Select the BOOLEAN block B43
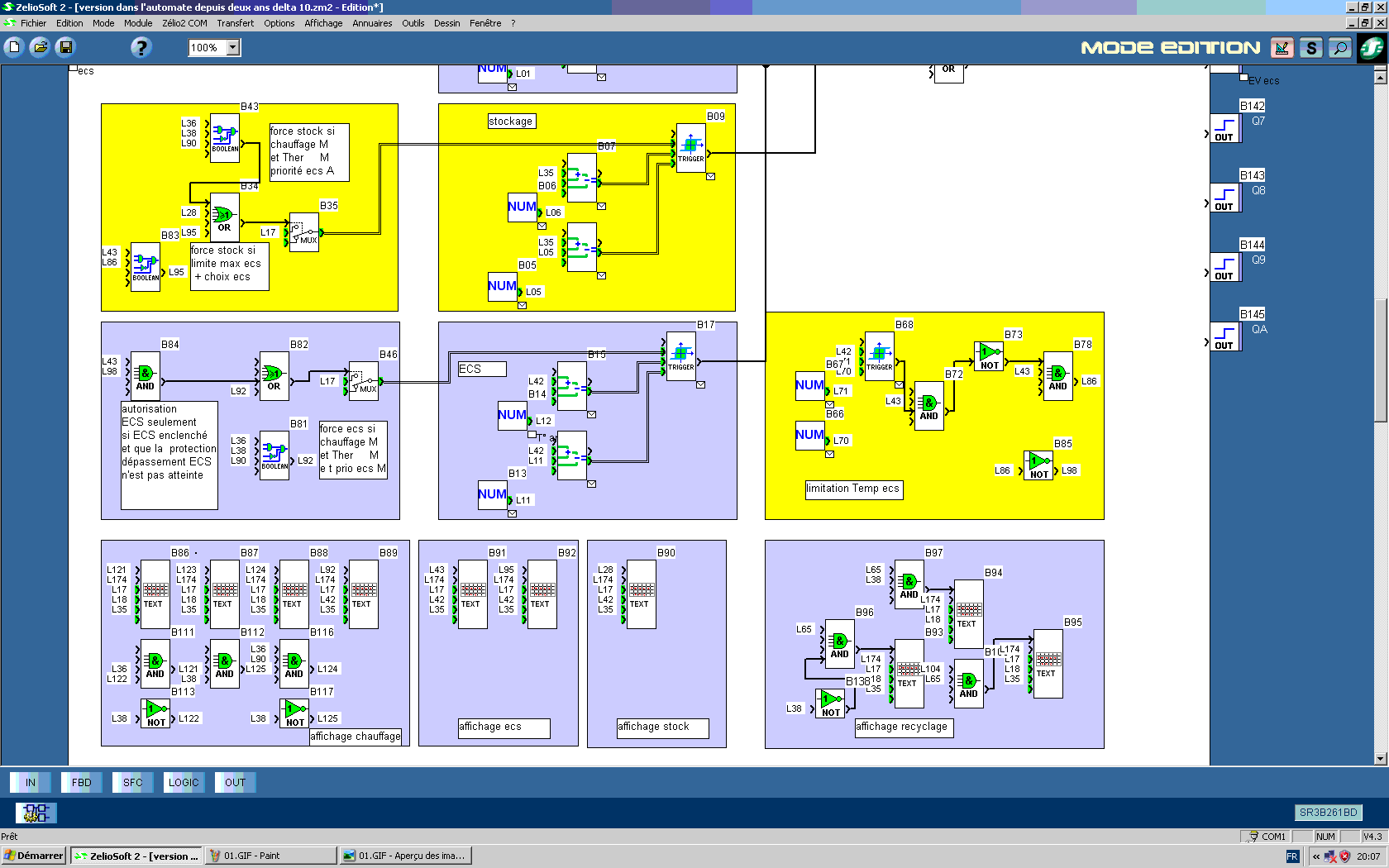 click(x=225, y=138)
